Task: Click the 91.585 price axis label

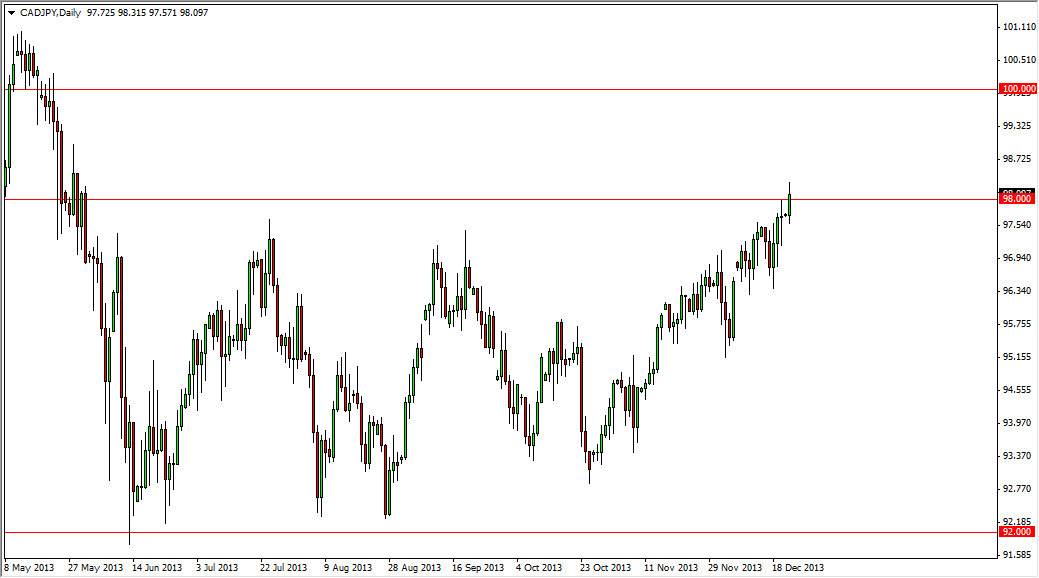Action: [x=1017, y=555]
